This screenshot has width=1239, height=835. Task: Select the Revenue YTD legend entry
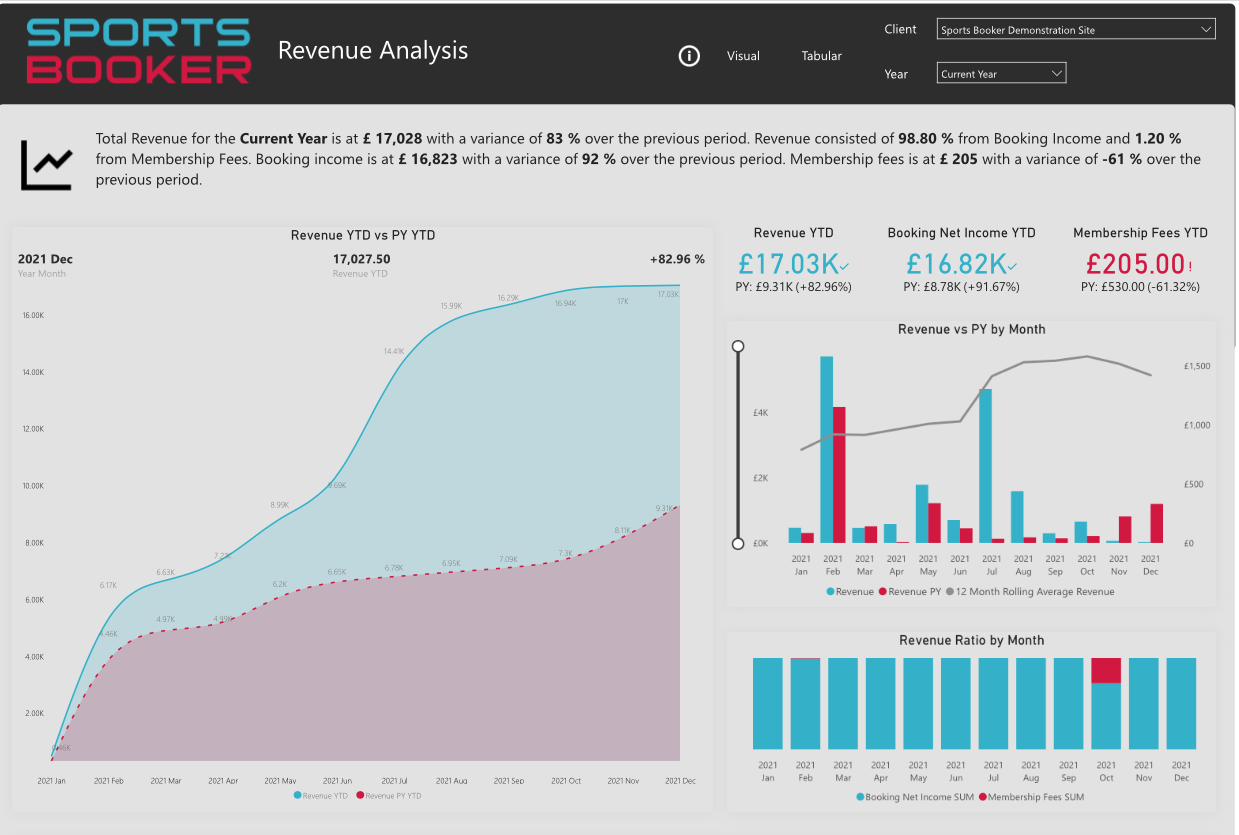point(321,796)
